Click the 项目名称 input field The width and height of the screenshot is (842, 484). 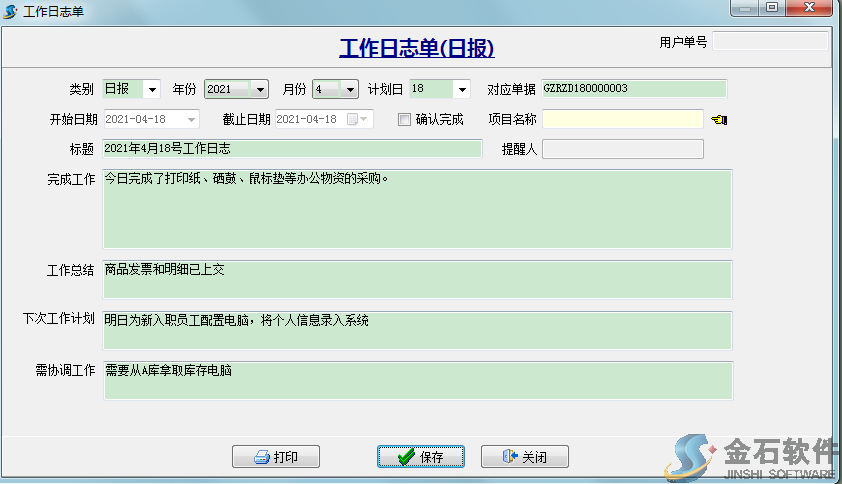tap(622, 119)
